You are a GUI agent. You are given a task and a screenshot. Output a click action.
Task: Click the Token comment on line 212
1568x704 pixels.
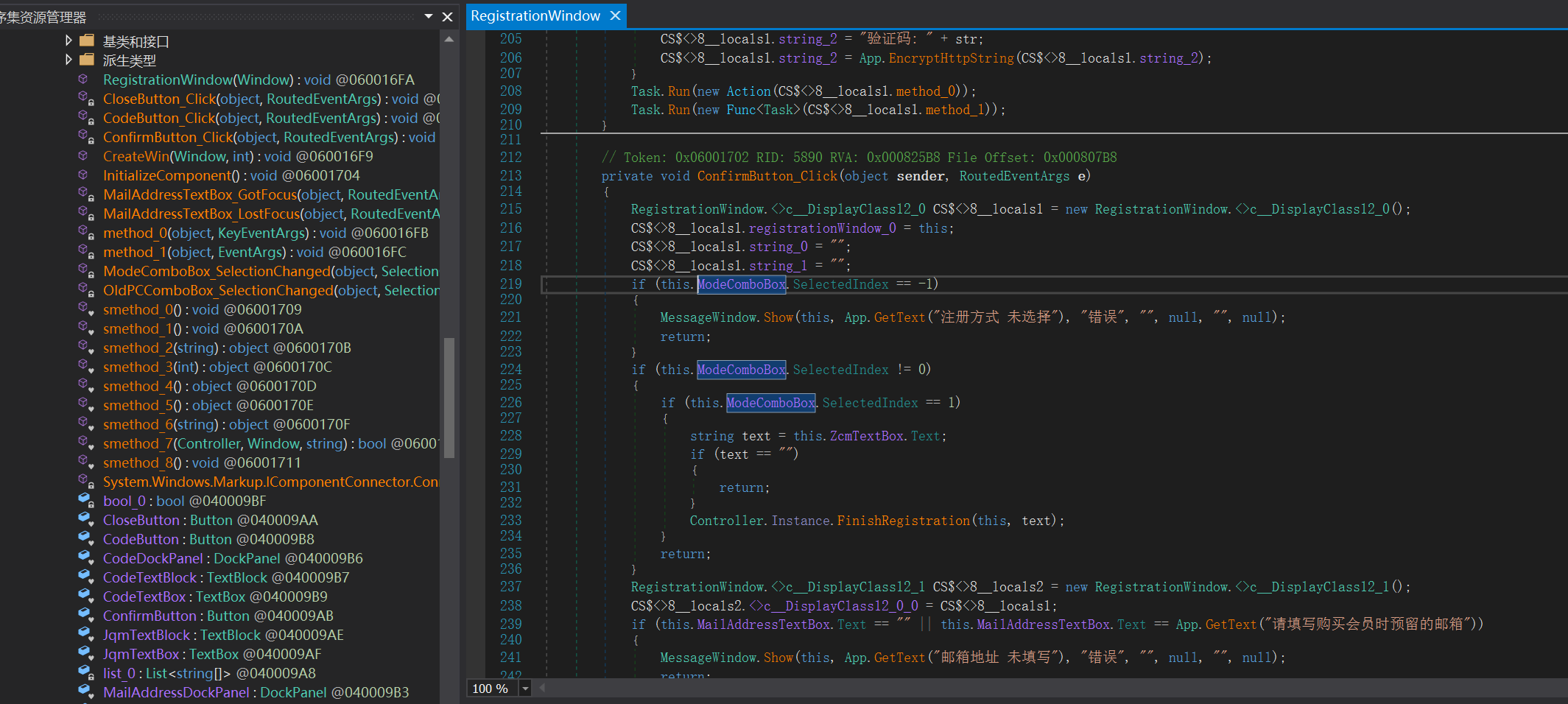(x=859, y=158)
